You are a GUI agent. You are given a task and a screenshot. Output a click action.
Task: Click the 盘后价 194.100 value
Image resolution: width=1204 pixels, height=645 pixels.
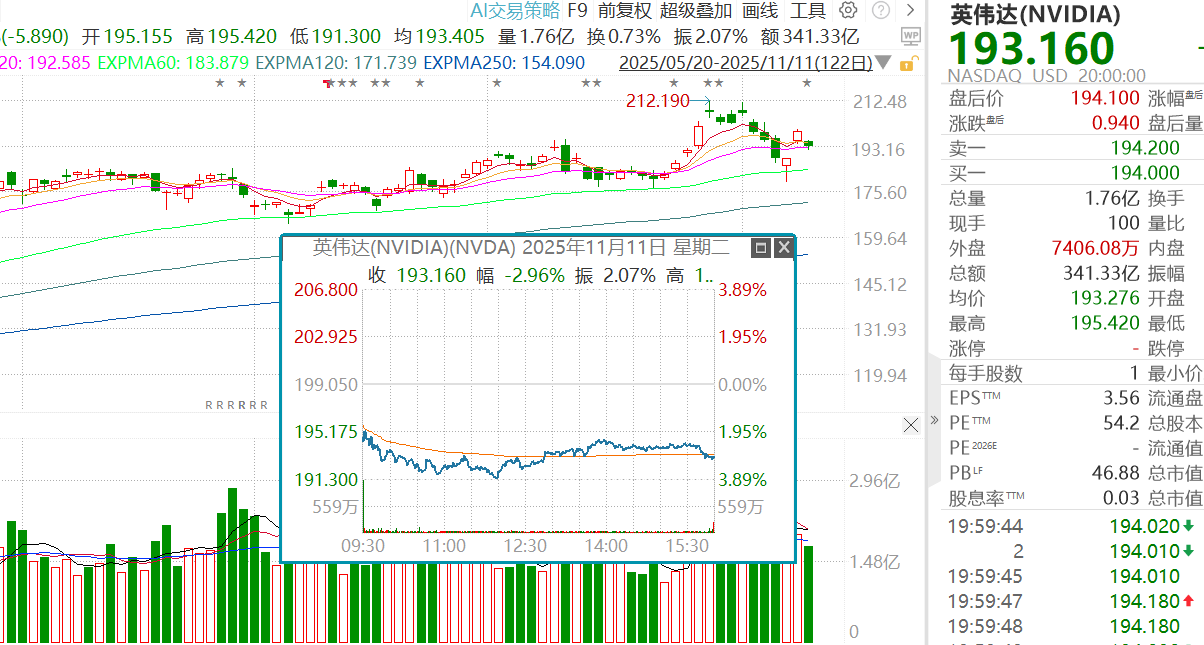(1104, 98)
